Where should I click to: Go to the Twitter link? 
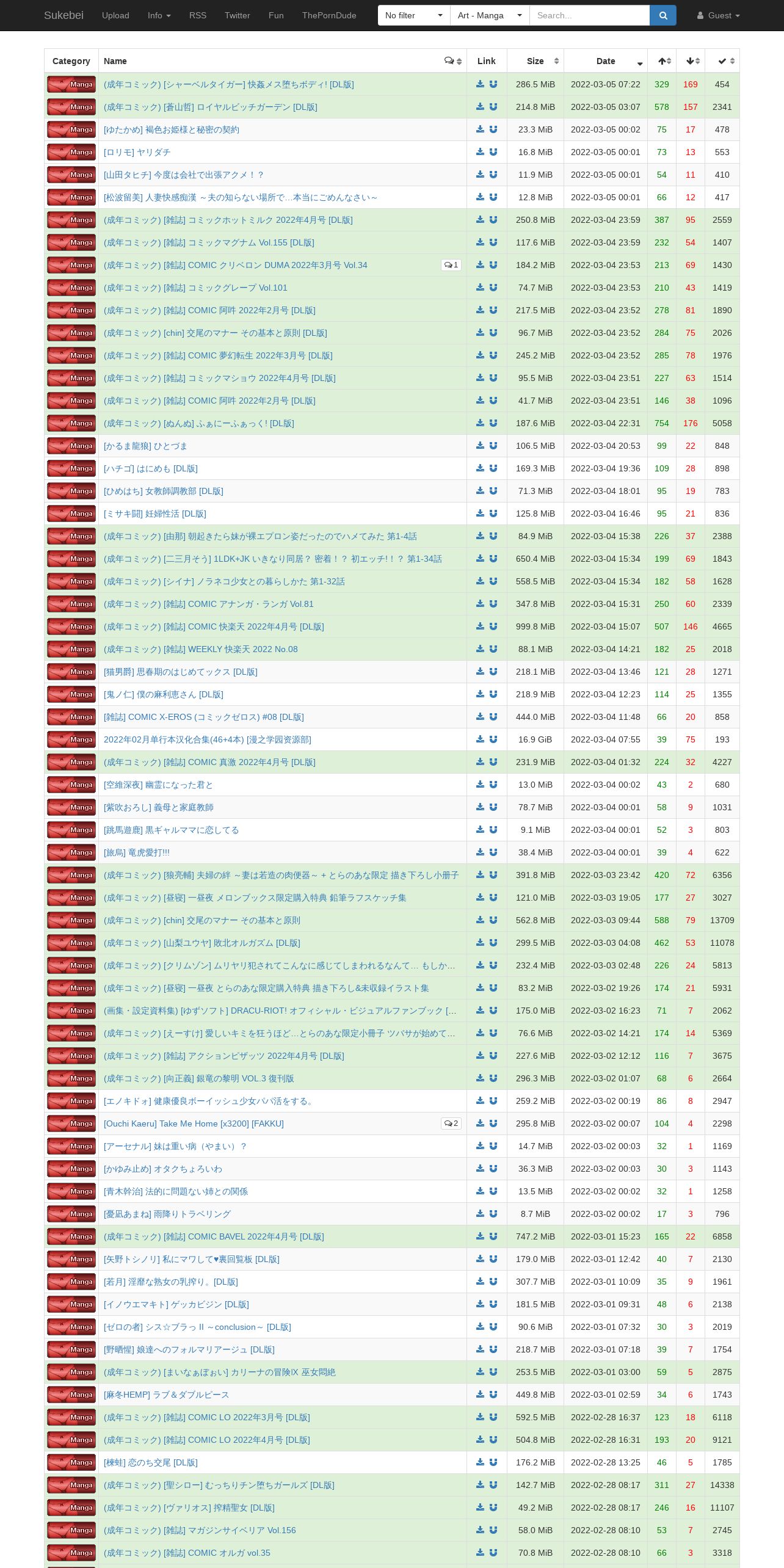click(237, 15)
